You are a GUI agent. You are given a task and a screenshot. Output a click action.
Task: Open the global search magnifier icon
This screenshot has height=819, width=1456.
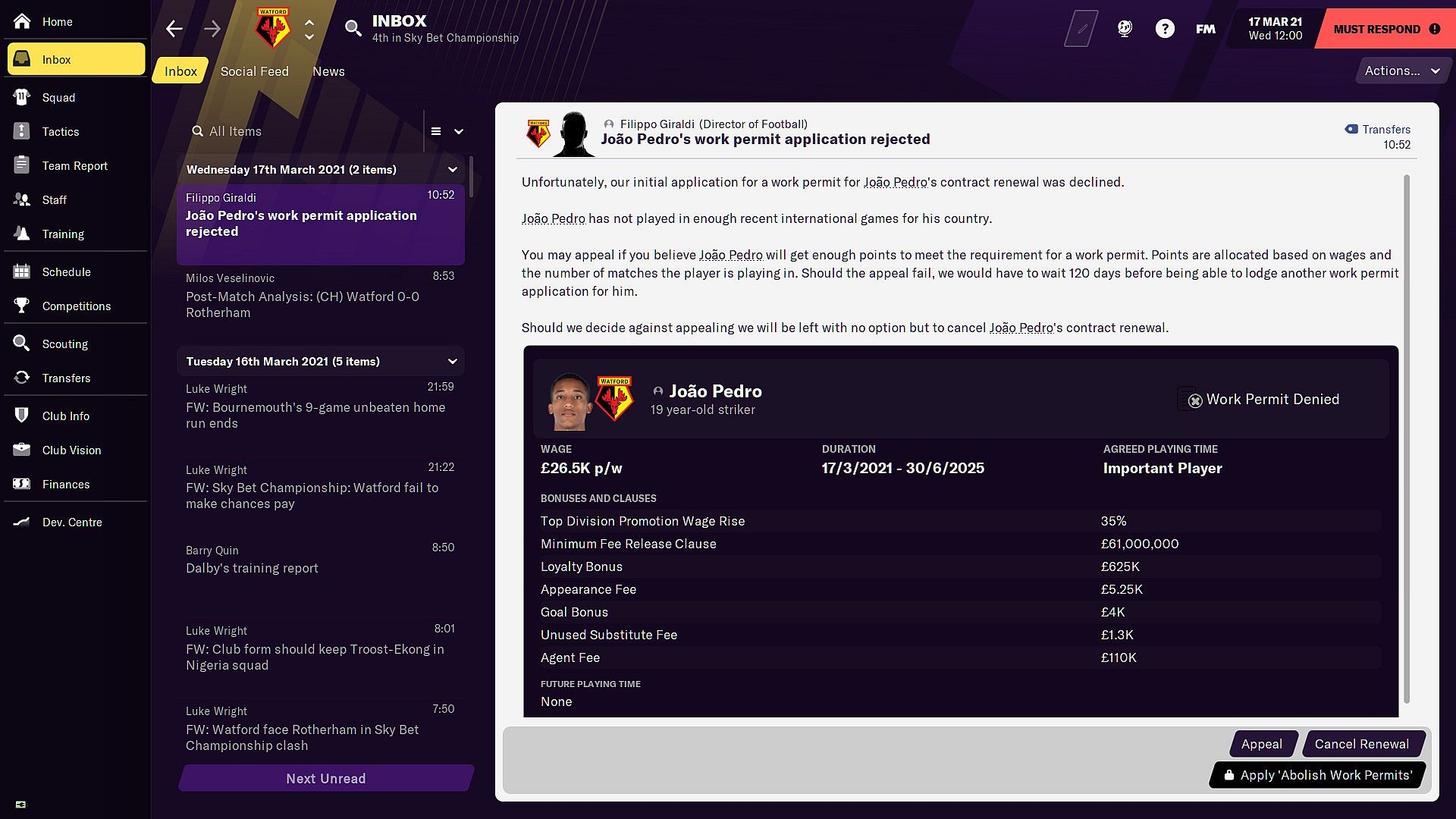pos(353,29)
